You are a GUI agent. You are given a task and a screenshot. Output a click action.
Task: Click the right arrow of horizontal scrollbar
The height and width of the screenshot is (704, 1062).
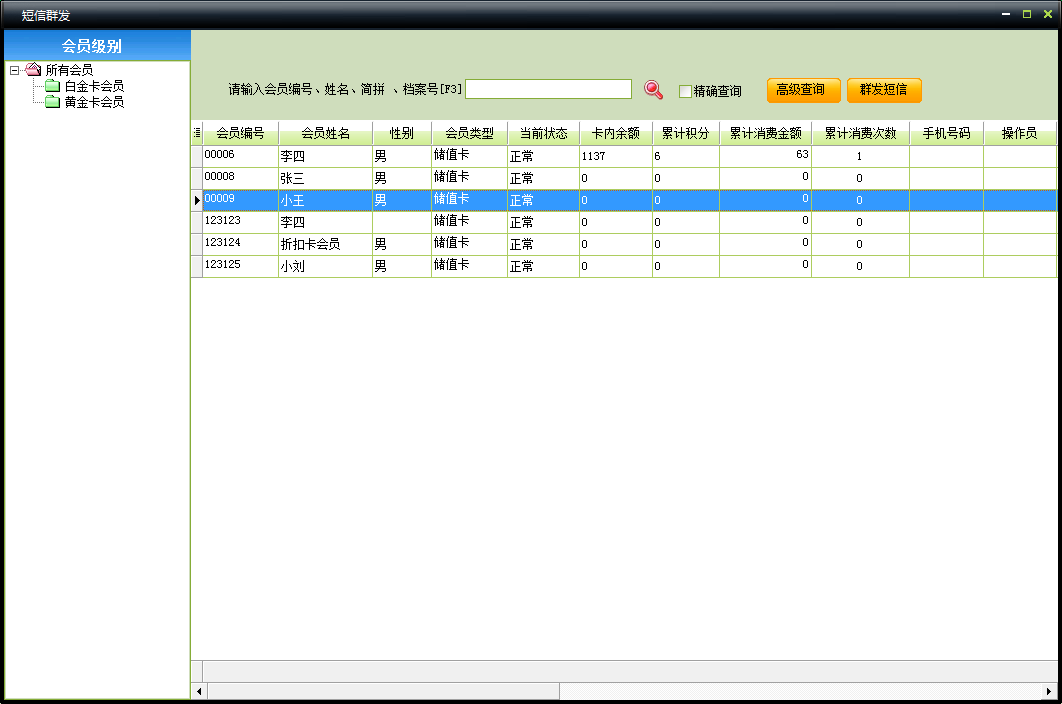1049,691
